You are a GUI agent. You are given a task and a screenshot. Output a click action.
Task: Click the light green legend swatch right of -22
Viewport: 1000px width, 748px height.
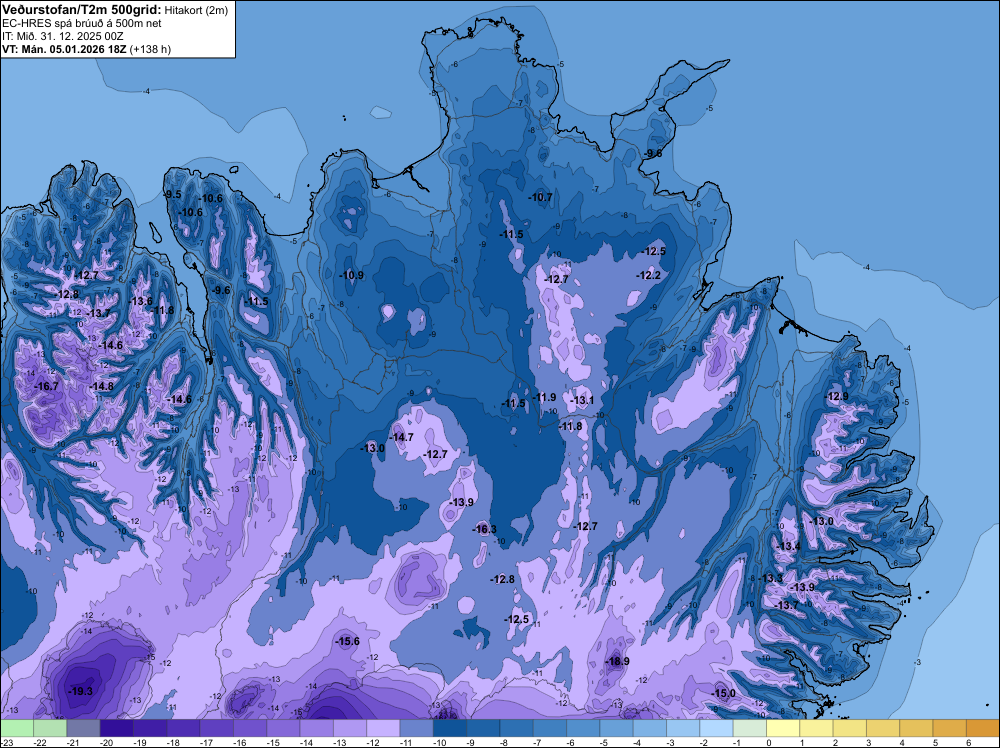[x=50, y=728]
